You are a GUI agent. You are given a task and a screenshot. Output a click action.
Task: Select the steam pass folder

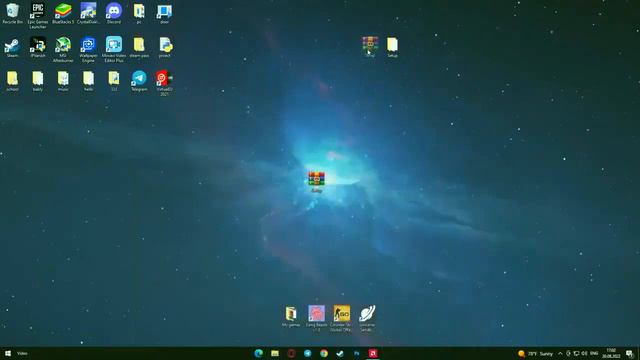pos(139,47)
